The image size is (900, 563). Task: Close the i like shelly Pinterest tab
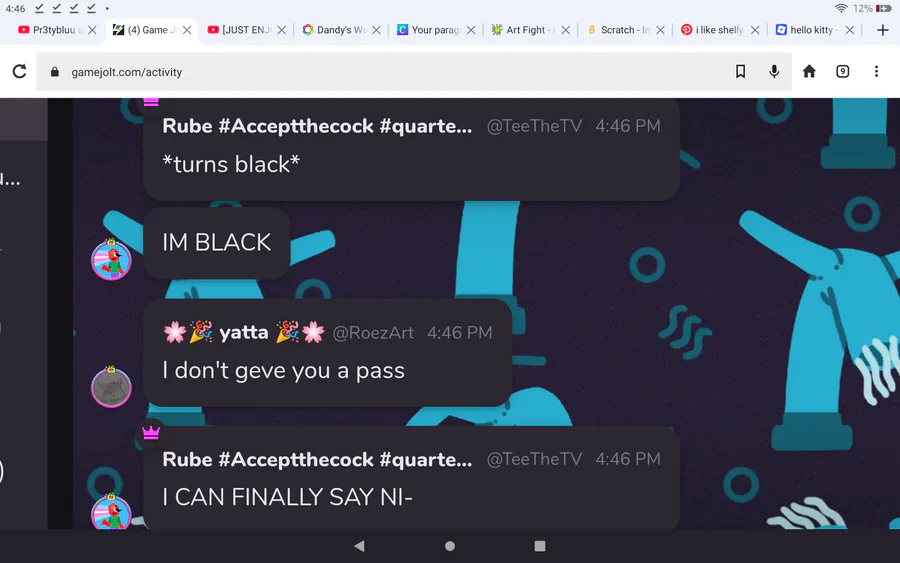755,30
